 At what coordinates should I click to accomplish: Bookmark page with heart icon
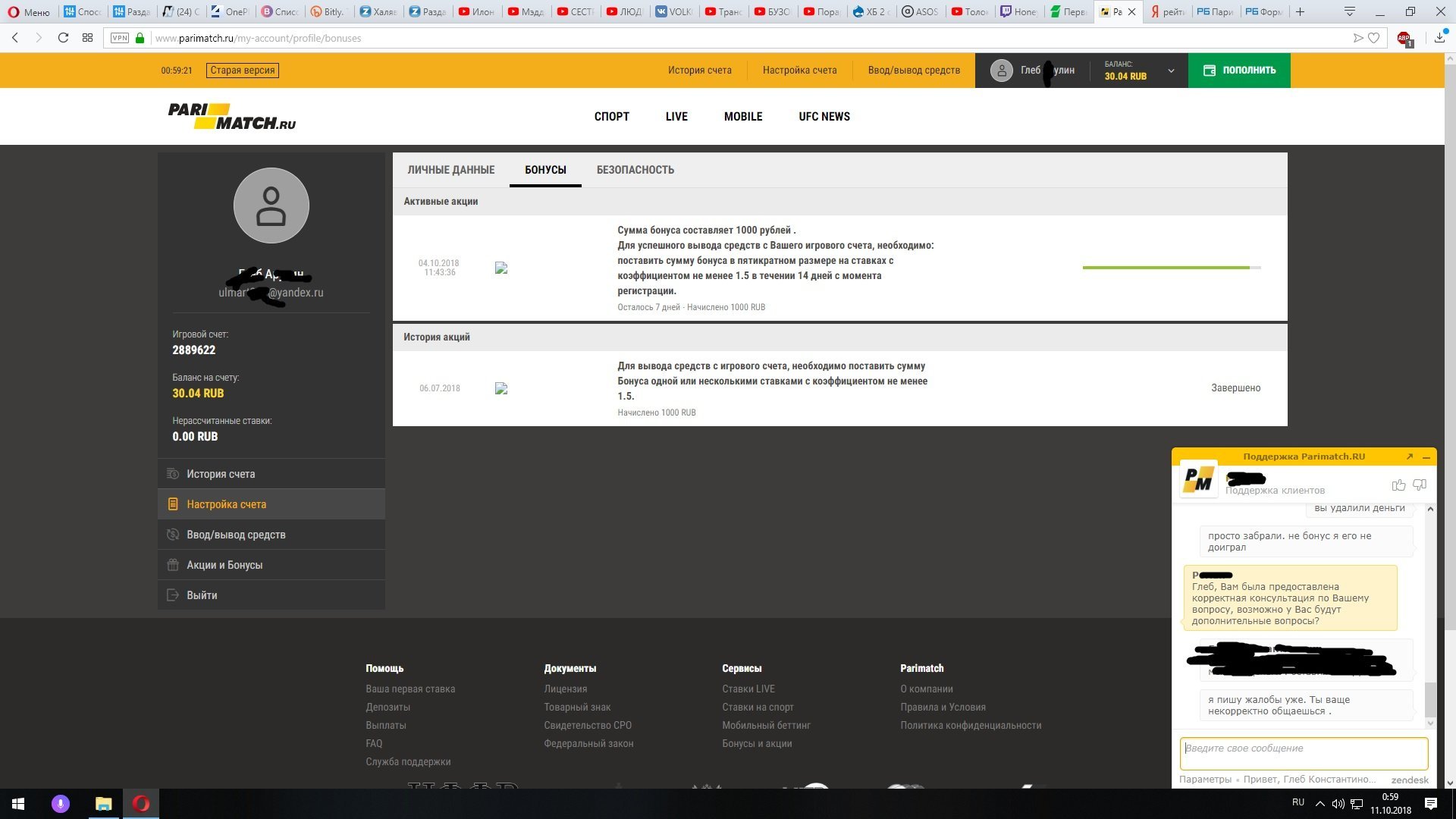[1373, 38]
